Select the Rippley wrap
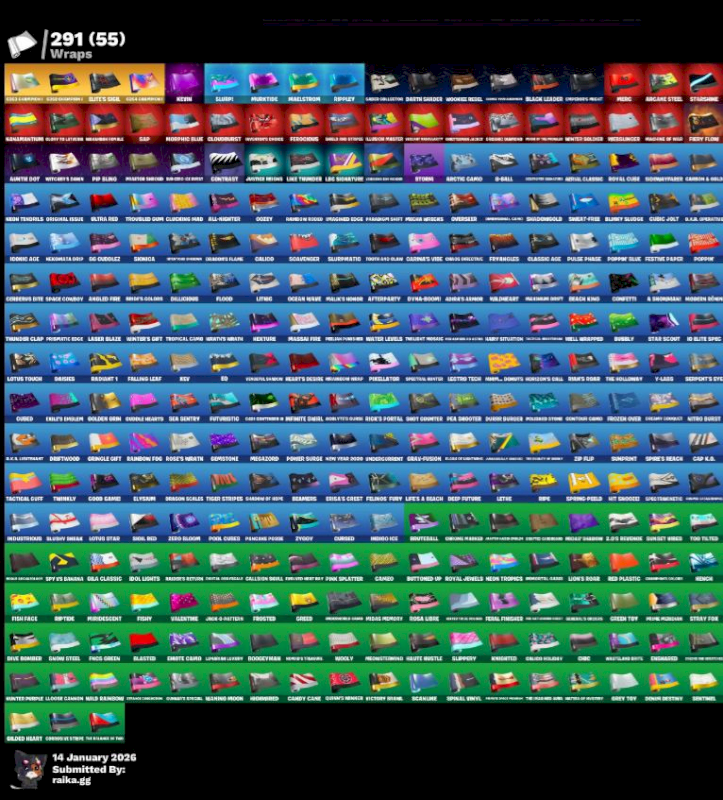 point(344,83)
